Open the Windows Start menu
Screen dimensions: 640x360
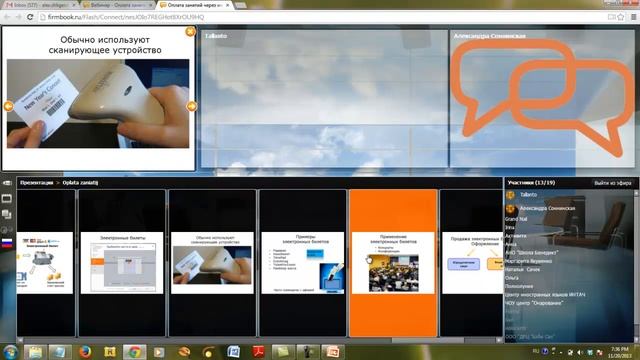click(10, 352)
